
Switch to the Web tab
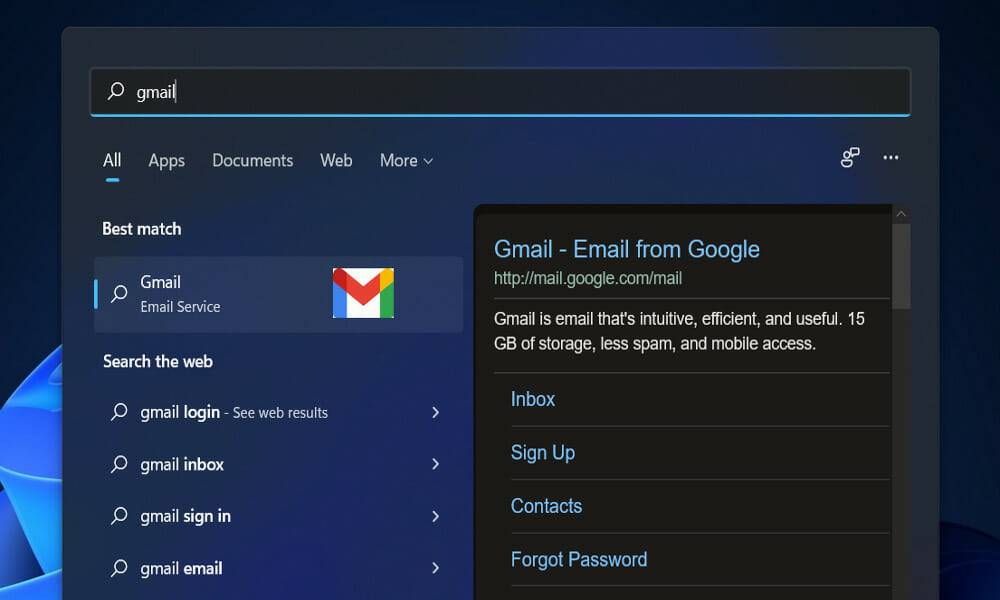coord(336,160)
